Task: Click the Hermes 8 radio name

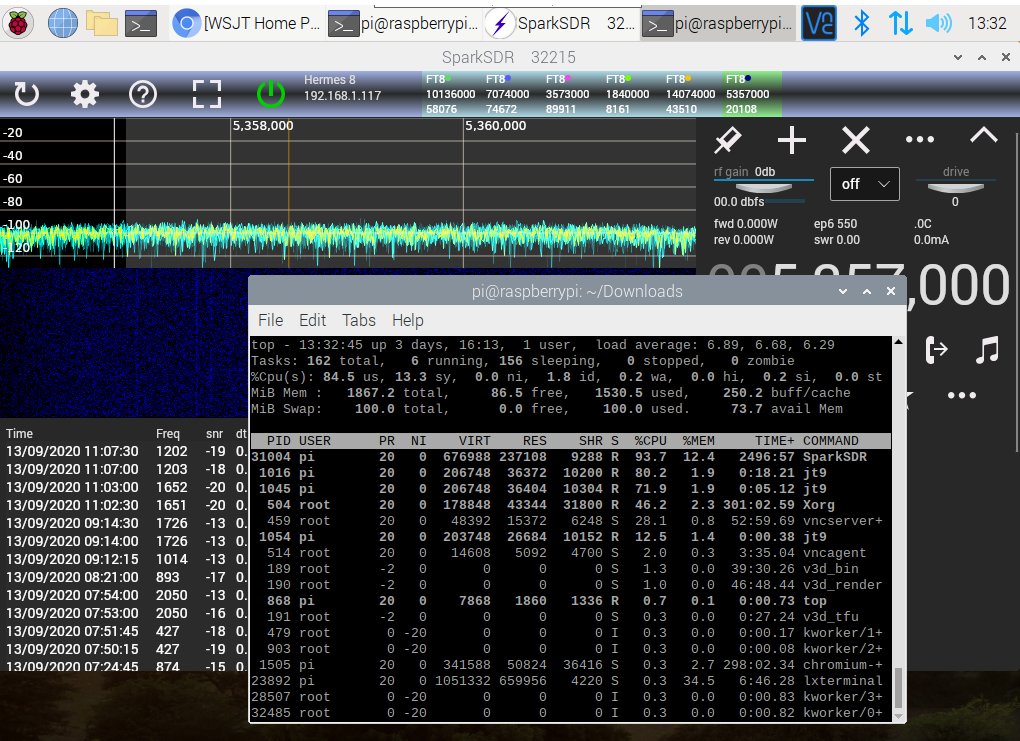Action: pyautogui.click(x=330, y=79)
